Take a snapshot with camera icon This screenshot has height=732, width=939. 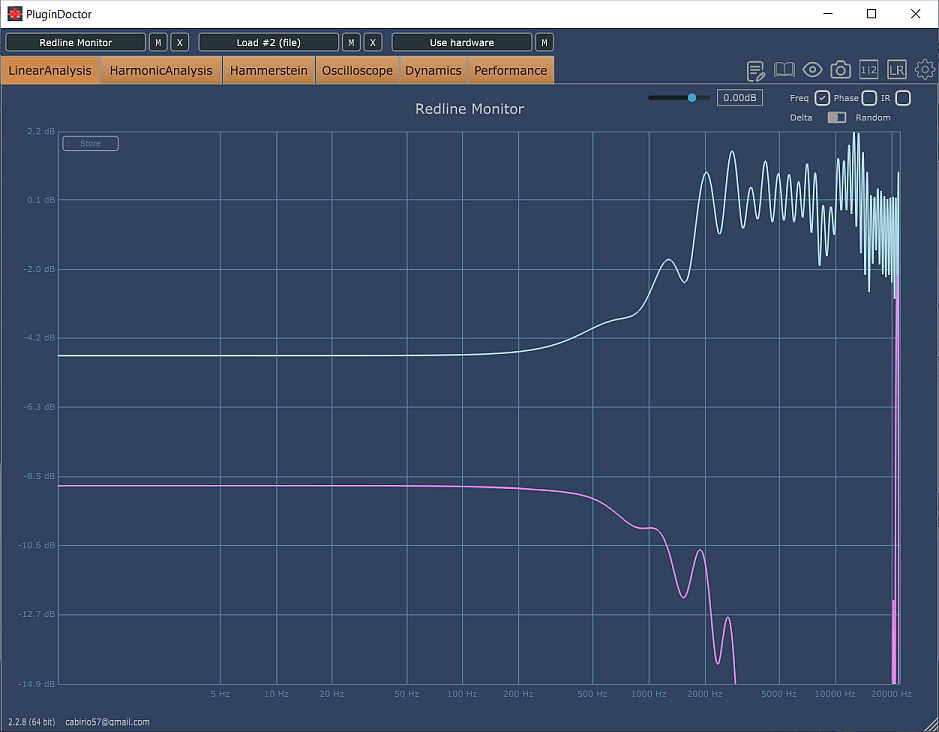(840, 70)
